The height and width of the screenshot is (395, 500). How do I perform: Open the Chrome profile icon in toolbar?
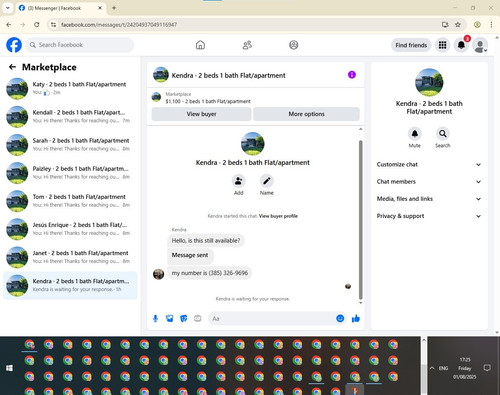tap(477, 25)
